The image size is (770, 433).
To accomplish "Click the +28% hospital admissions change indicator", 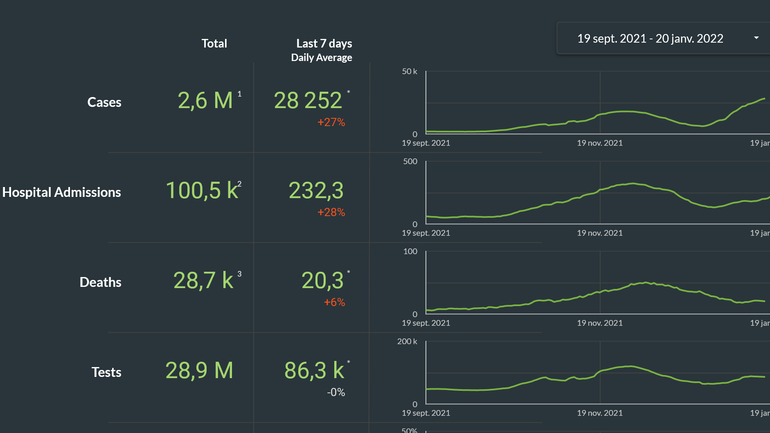I will pyautogui.click(x=331, y=212).
